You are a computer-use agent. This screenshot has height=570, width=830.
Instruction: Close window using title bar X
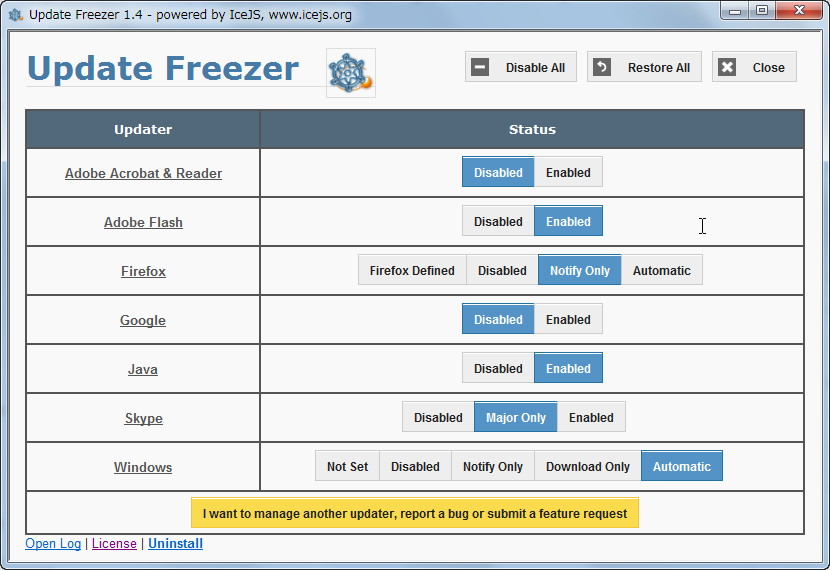click(x=799, y=11)
